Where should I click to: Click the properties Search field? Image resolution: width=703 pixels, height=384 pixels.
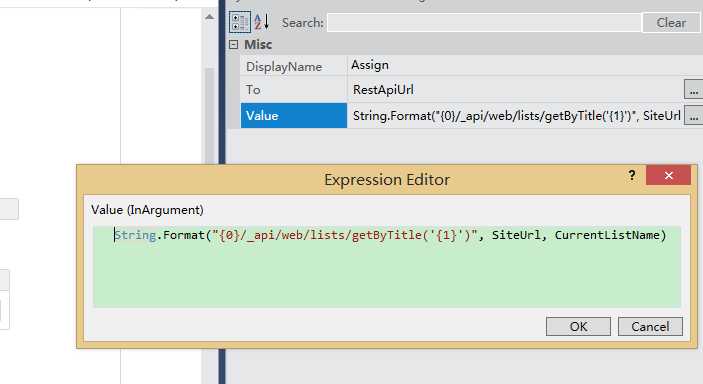(484, 22)
